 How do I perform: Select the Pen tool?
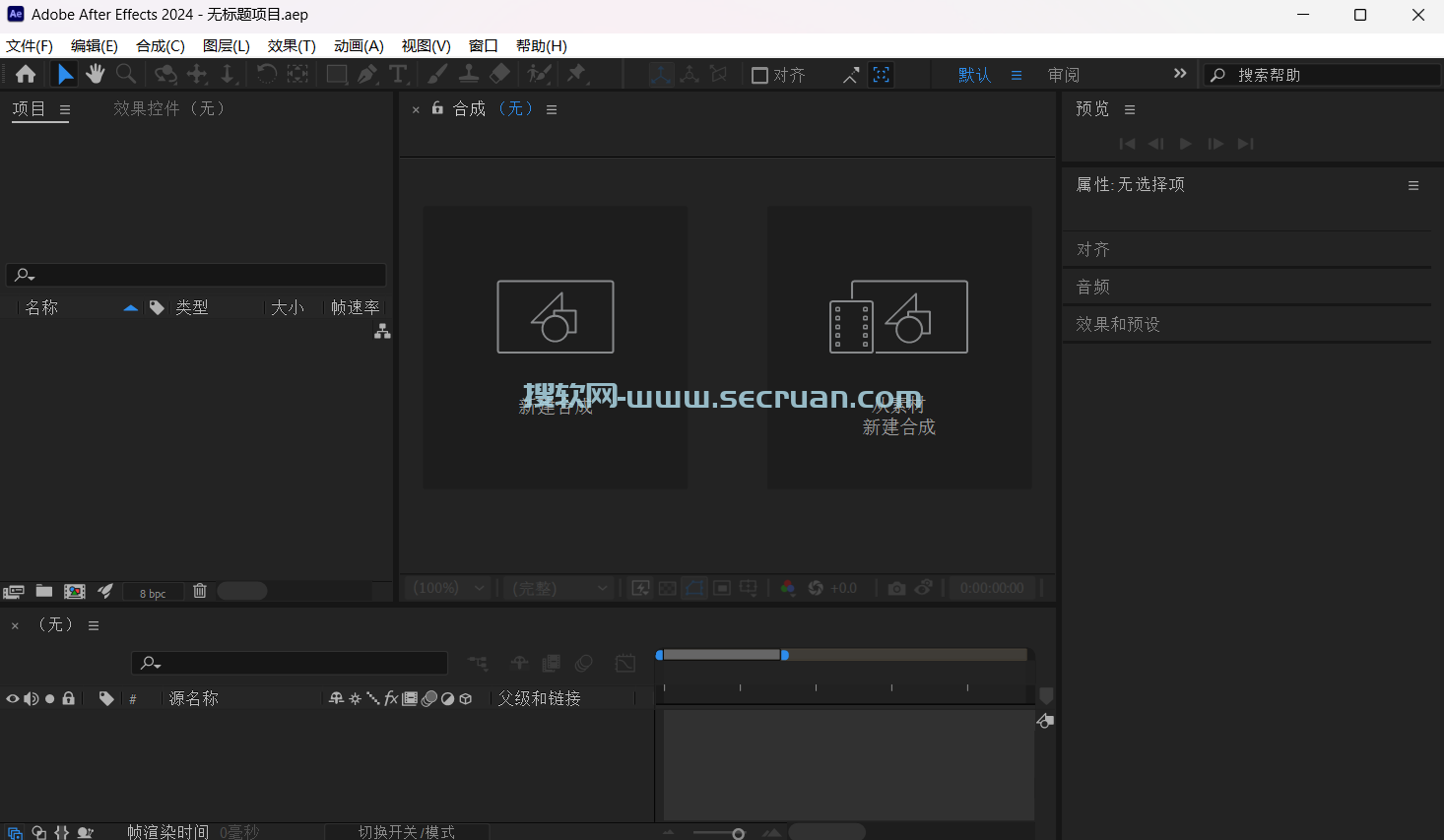coord(367,74)
